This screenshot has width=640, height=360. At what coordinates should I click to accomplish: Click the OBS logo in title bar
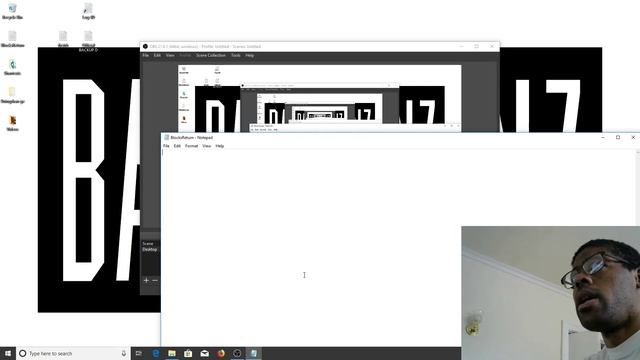[x=145, y=47]
